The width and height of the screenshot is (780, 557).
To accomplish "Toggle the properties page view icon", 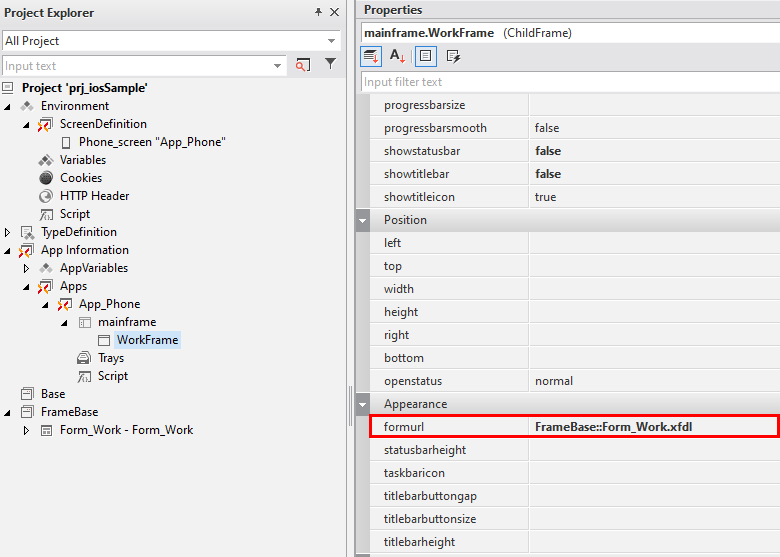I will (x=425, y=57).
